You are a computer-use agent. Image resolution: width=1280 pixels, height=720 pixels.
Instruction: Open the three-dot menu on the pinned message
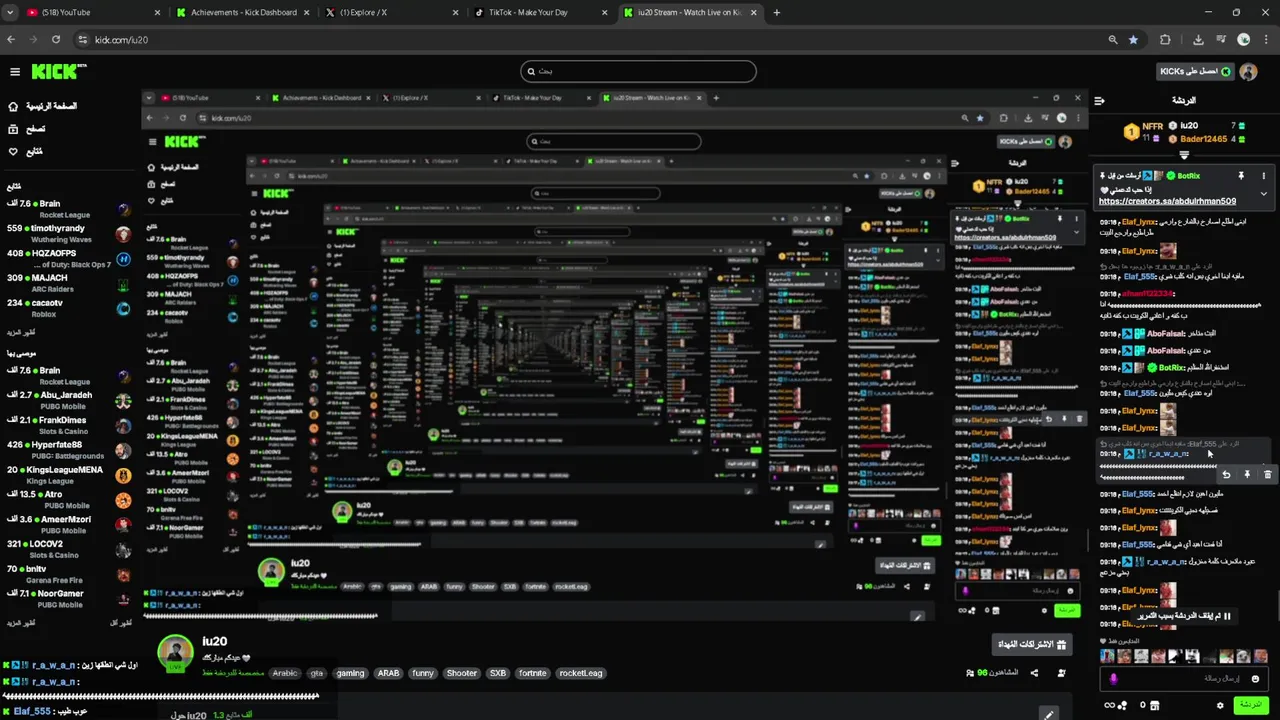pos(1264,176)
